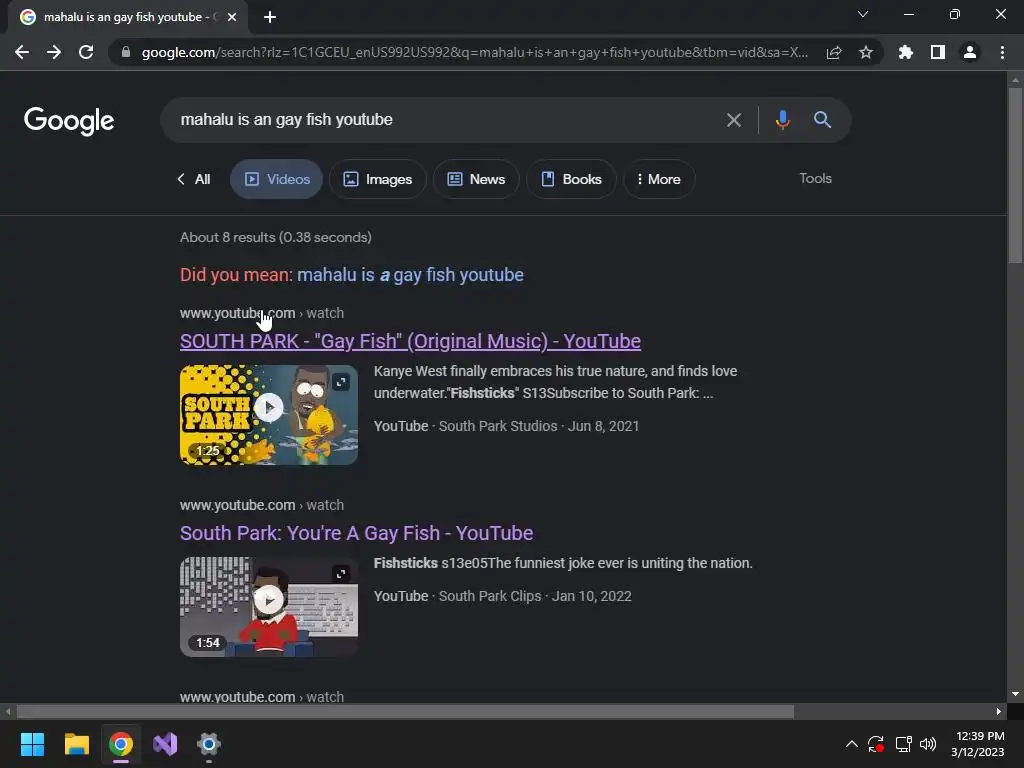Image resolution: width=1024 pixels, height=768 pixels.
Task: Click scroll right arrow
Action: pos(999,711)
